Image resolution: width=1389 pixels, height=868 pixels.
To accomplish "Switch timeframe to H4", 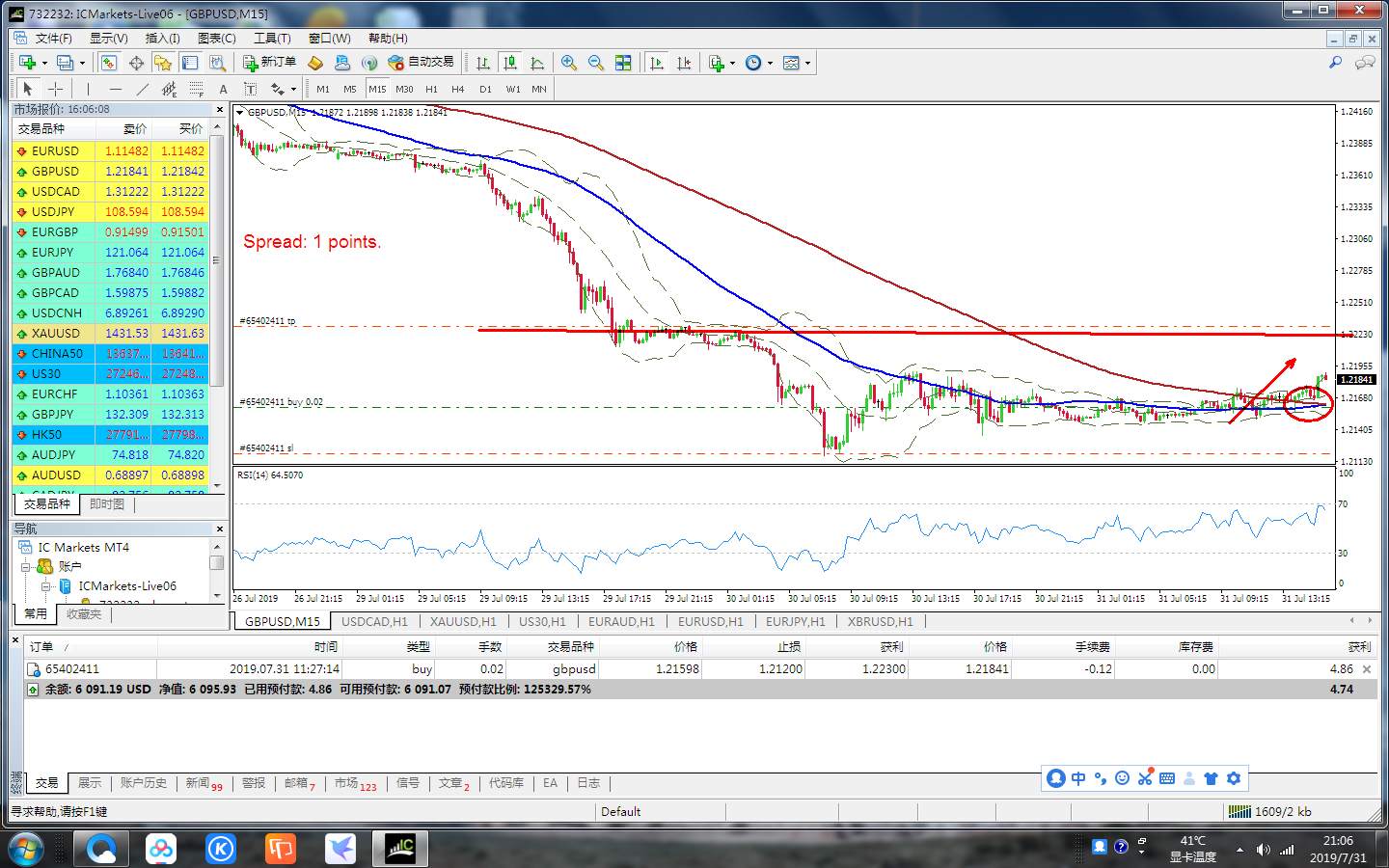I will point(457,89).
